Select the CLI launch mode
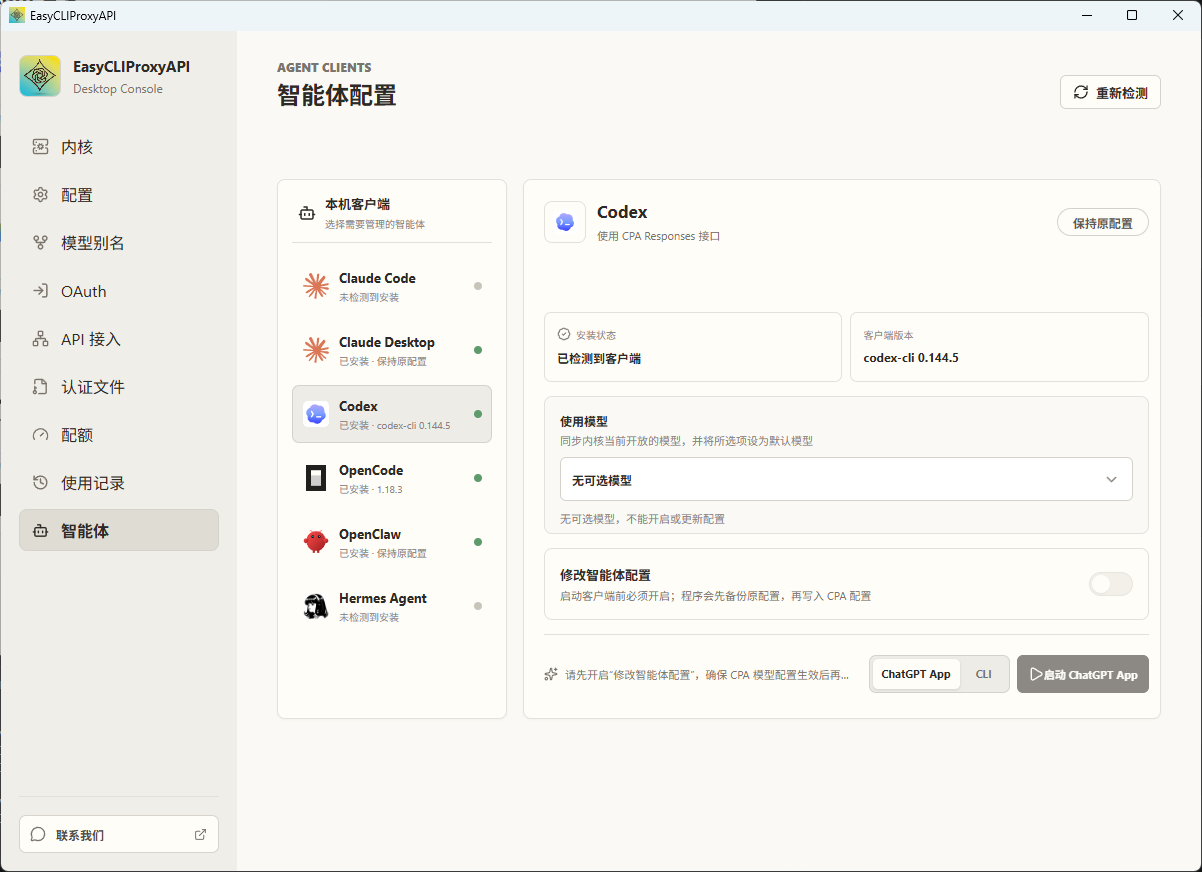Screen dimensions: 1202x872 984,674
